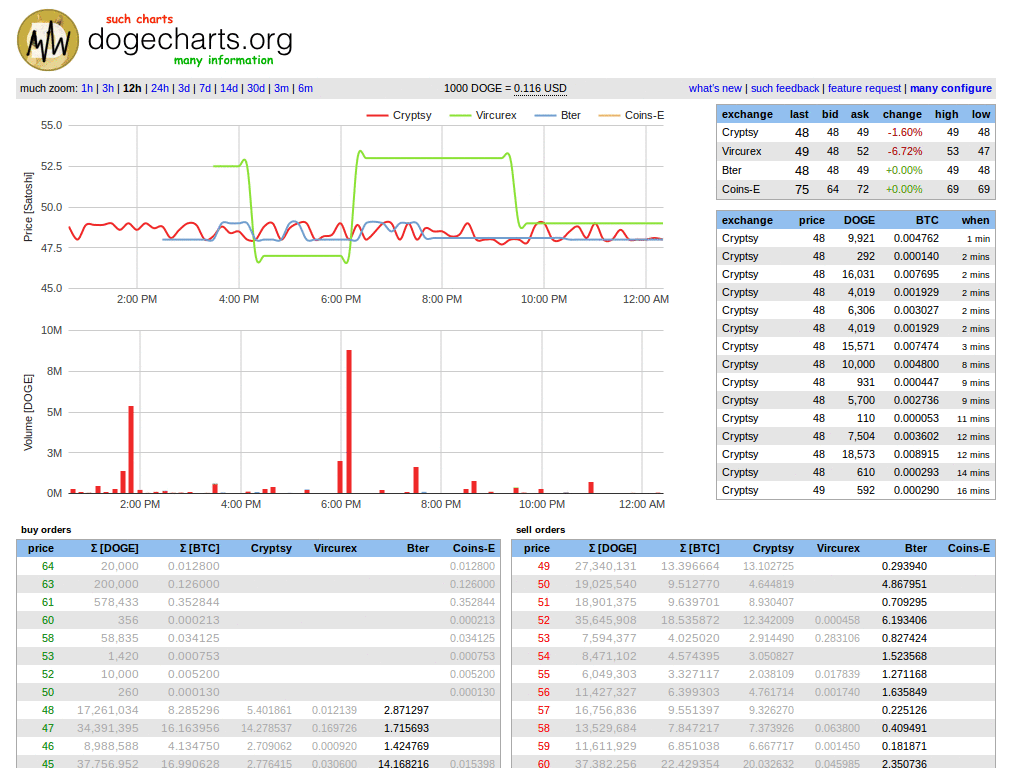
Task: Click buy order price 61
Action: [48, 603]
